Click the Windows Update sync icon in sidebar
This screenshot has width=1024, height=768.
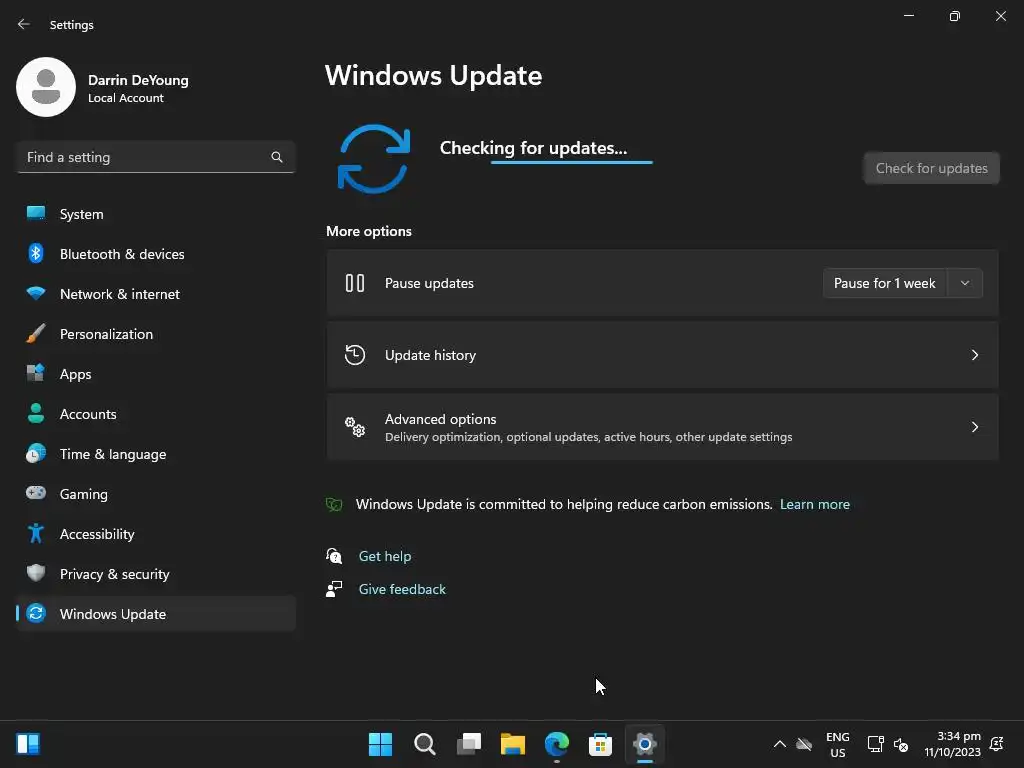click(x=36, y=613)
